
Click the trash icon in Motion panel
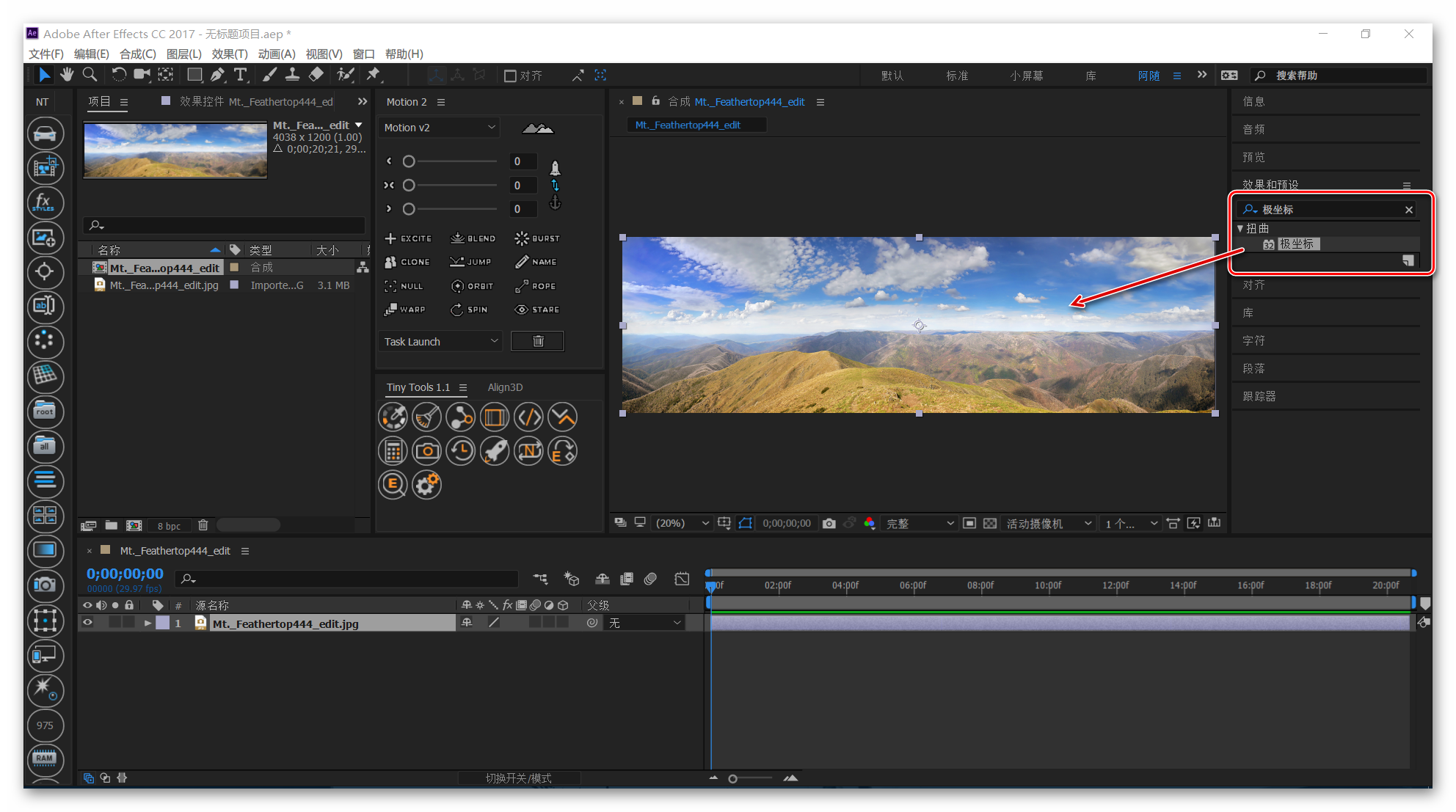coord(537,341)
